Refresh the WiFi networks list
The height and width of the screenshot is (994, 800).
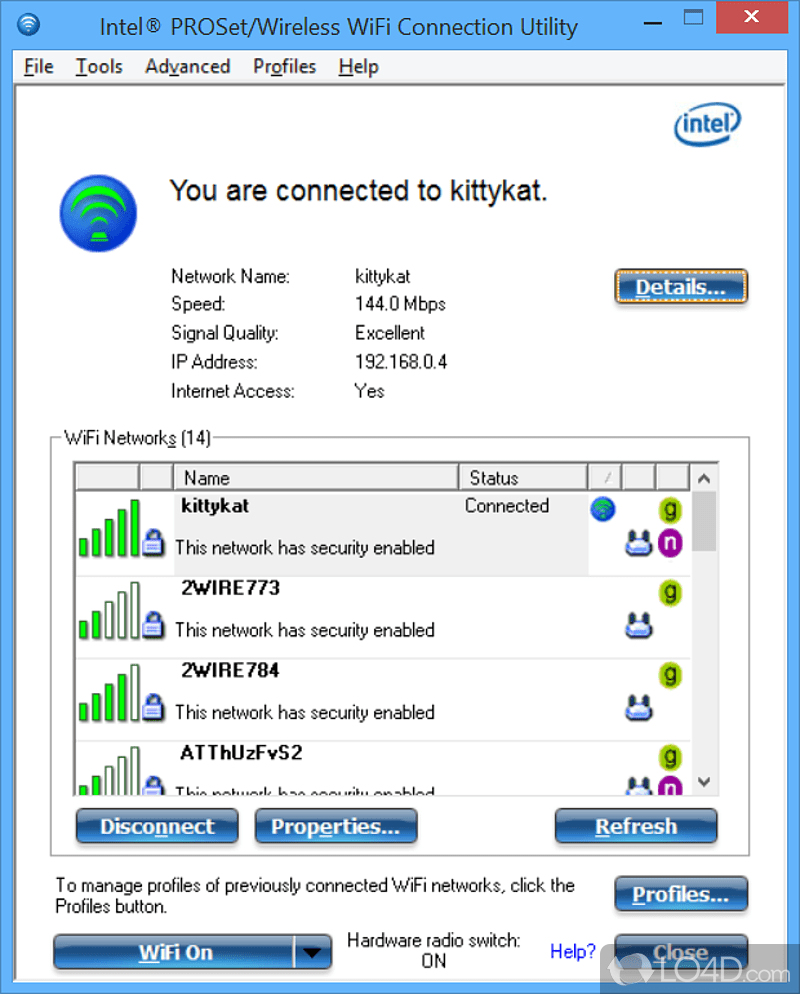(x=636, y=826)
